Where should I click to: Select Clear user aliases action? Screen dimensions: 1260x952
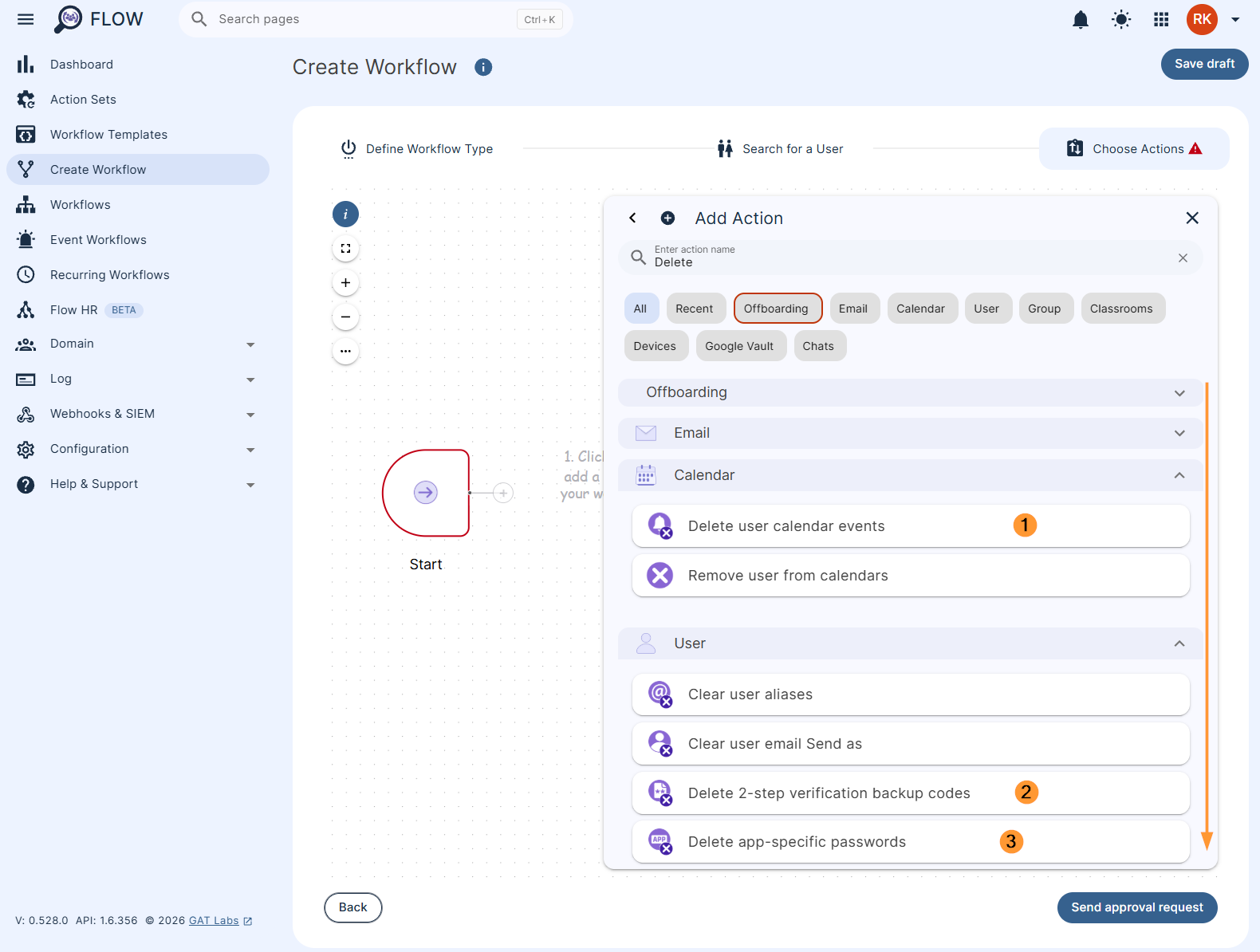911,694
